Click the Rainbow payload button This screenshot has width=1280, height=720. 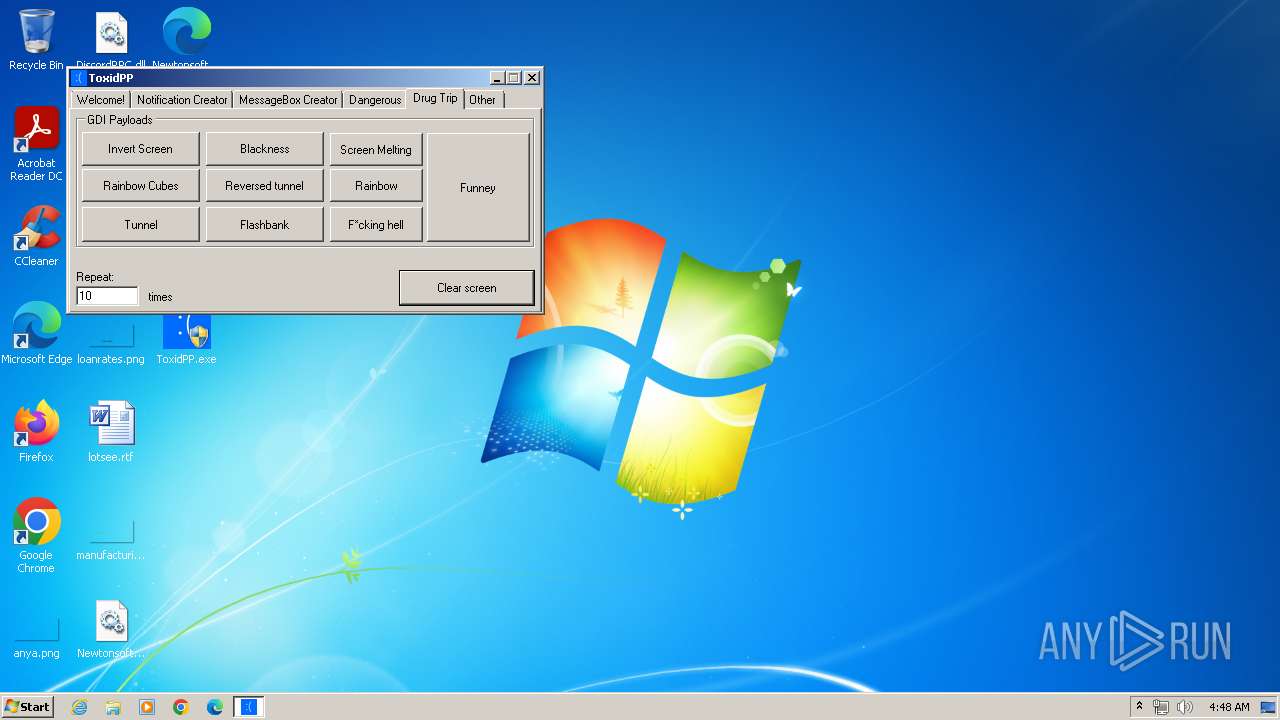(x=376, y=186)
